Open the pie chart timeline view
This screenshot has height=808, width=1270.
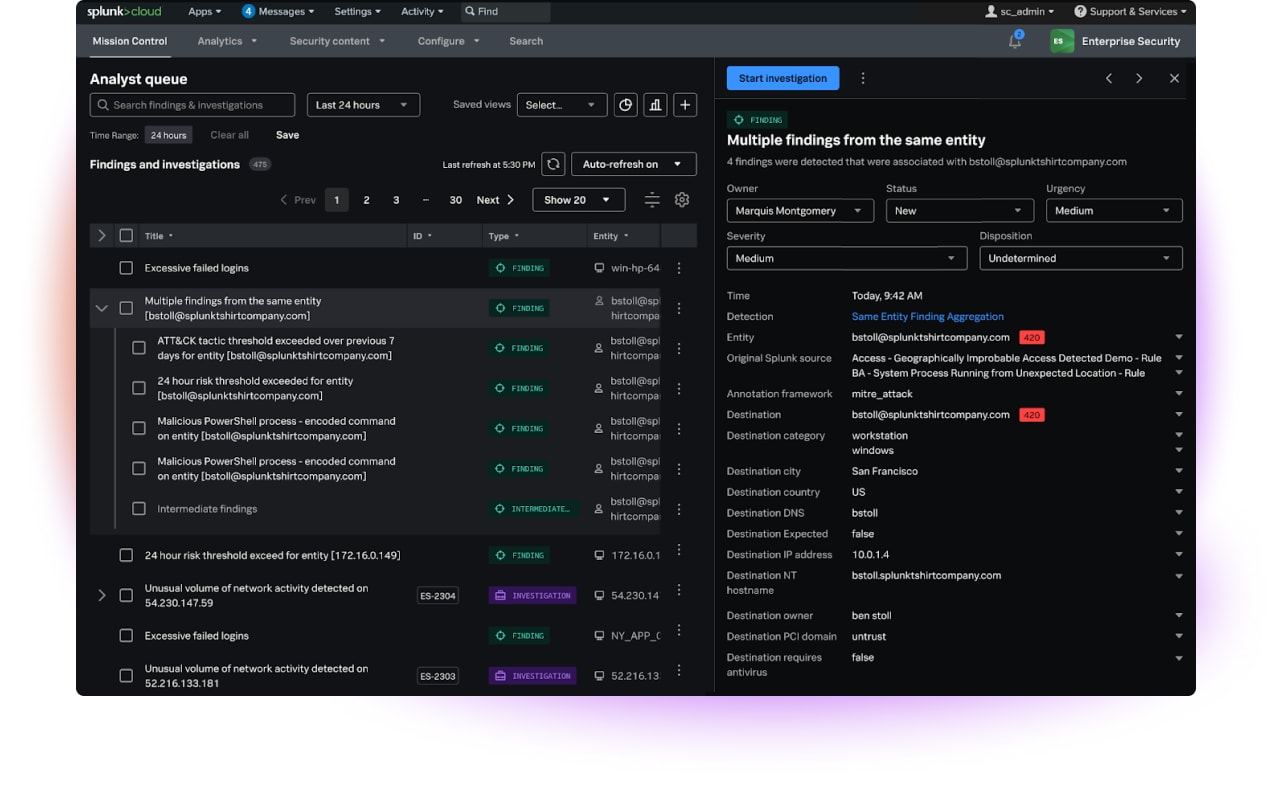(626, 104)
